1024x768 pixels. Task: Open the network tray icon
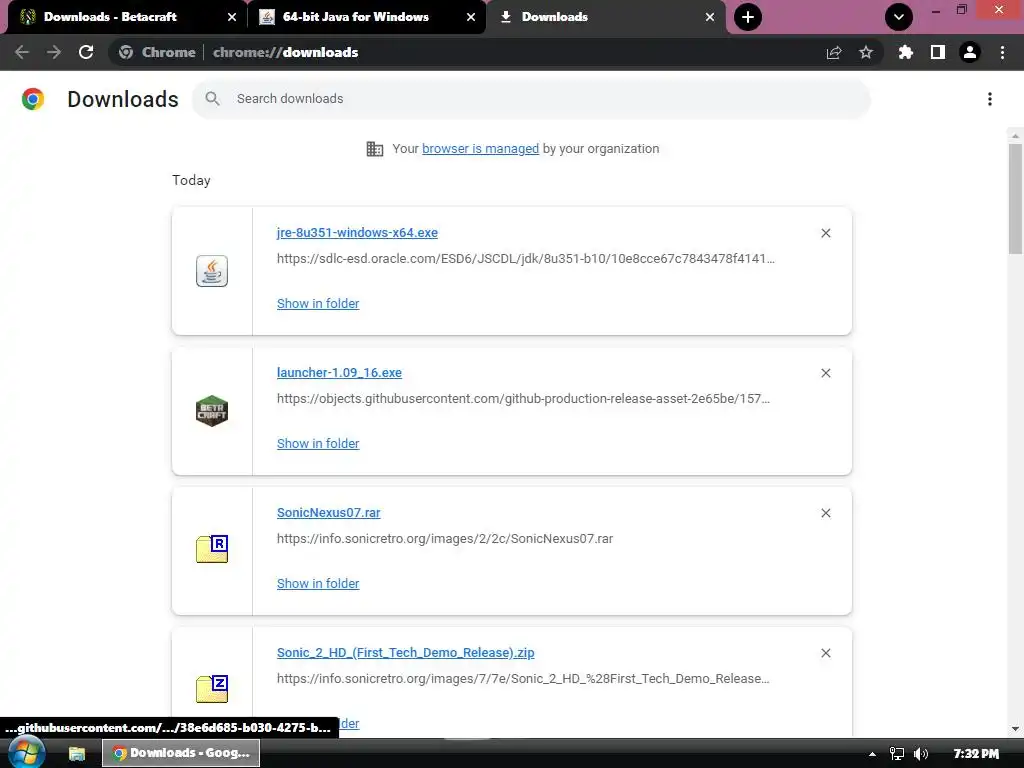[897, 754]
